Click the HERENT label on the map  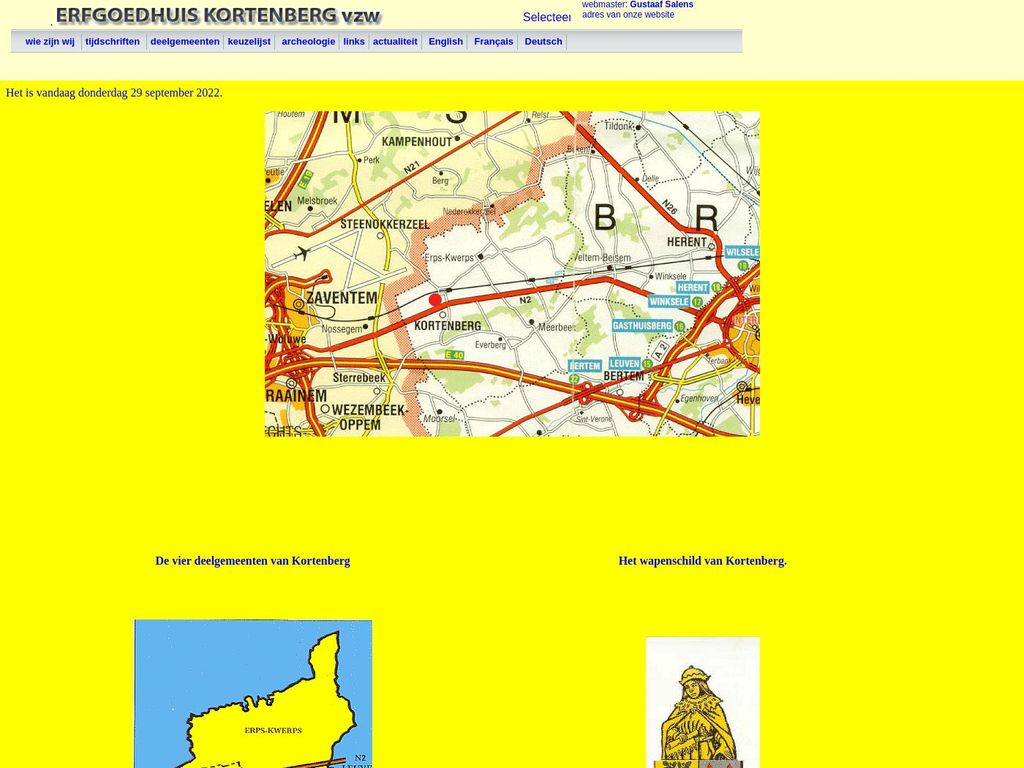click(686, 242)
